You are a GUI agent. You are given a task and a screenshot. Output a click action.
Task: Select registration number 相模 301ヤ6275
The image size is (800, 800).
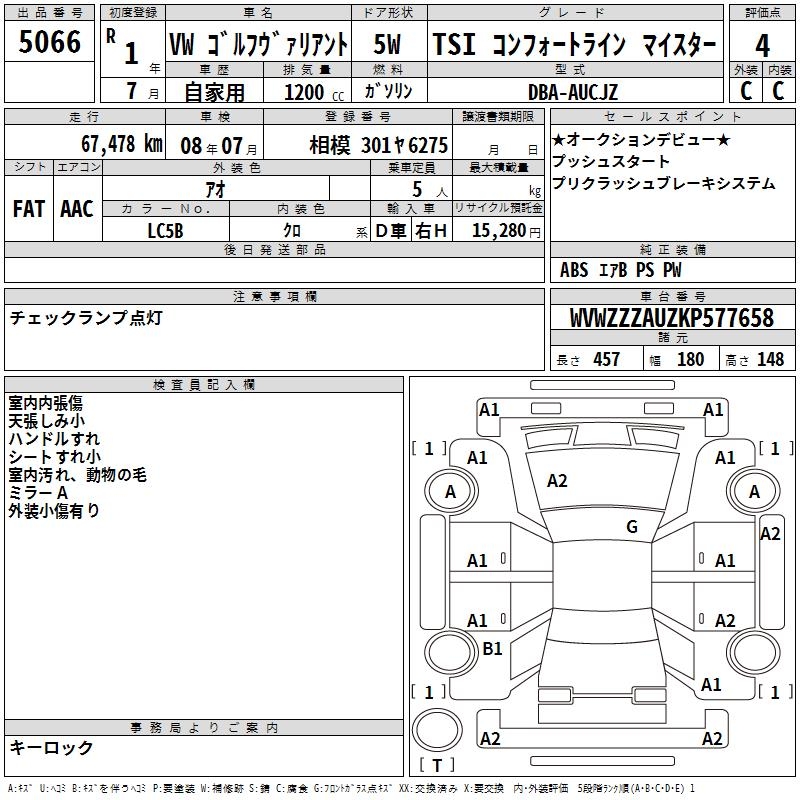pyautogui.click(x=379, y=145)
